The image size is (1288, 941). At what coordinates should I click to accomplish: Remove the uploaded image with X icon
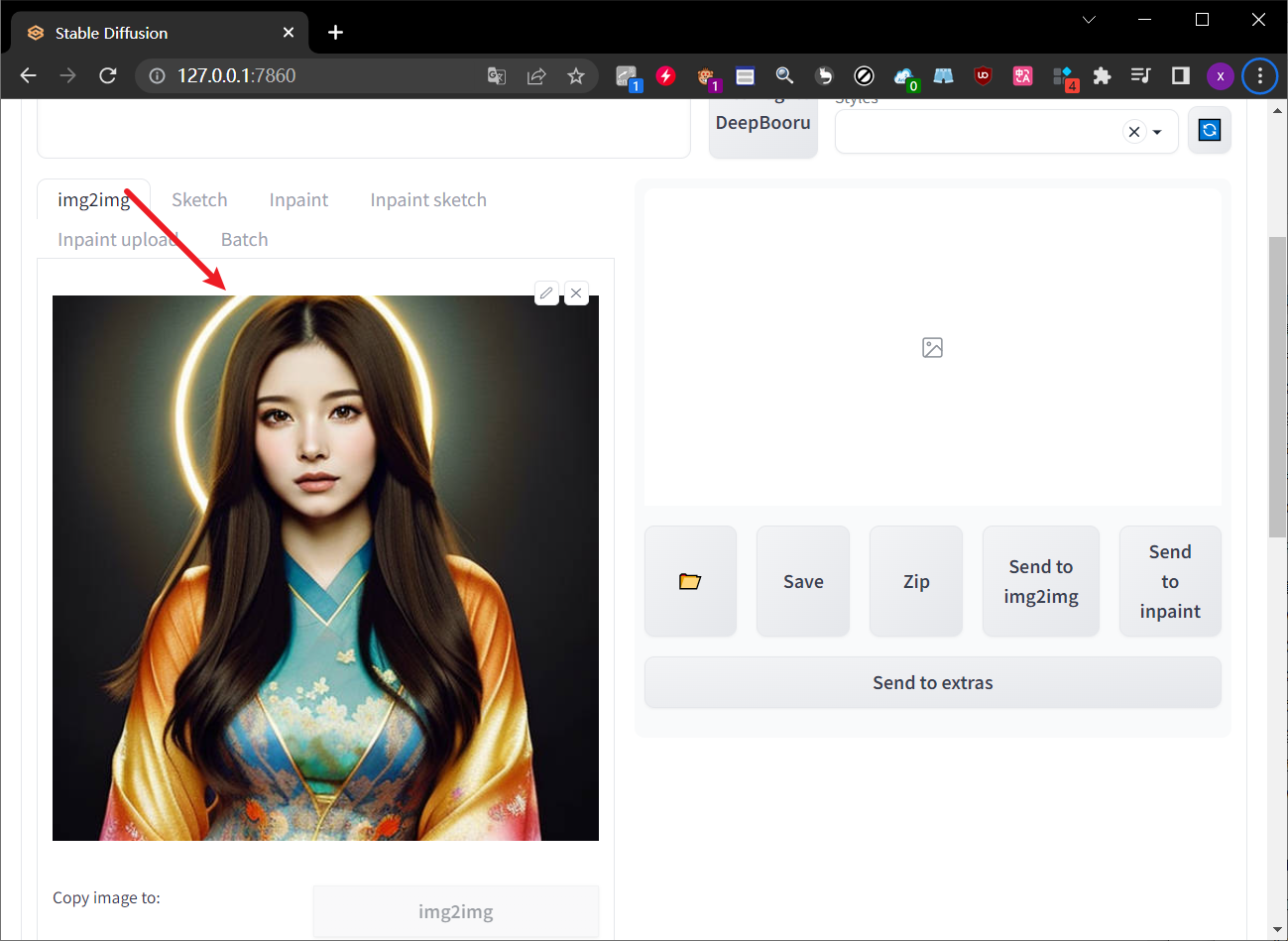point(576,293)
